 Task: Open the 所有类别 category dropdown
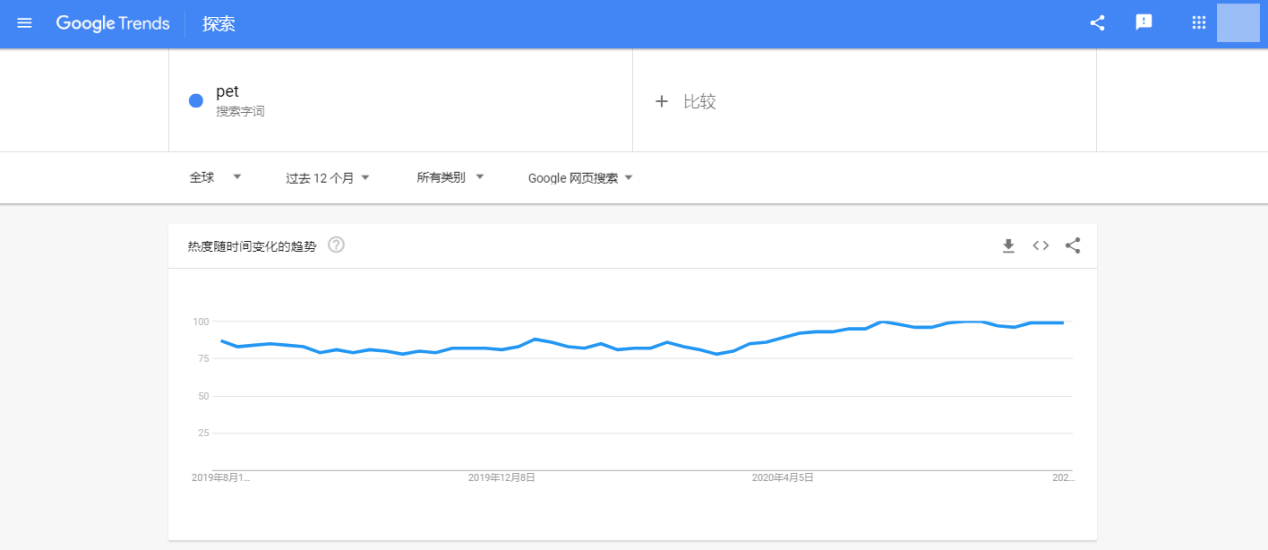450,177
